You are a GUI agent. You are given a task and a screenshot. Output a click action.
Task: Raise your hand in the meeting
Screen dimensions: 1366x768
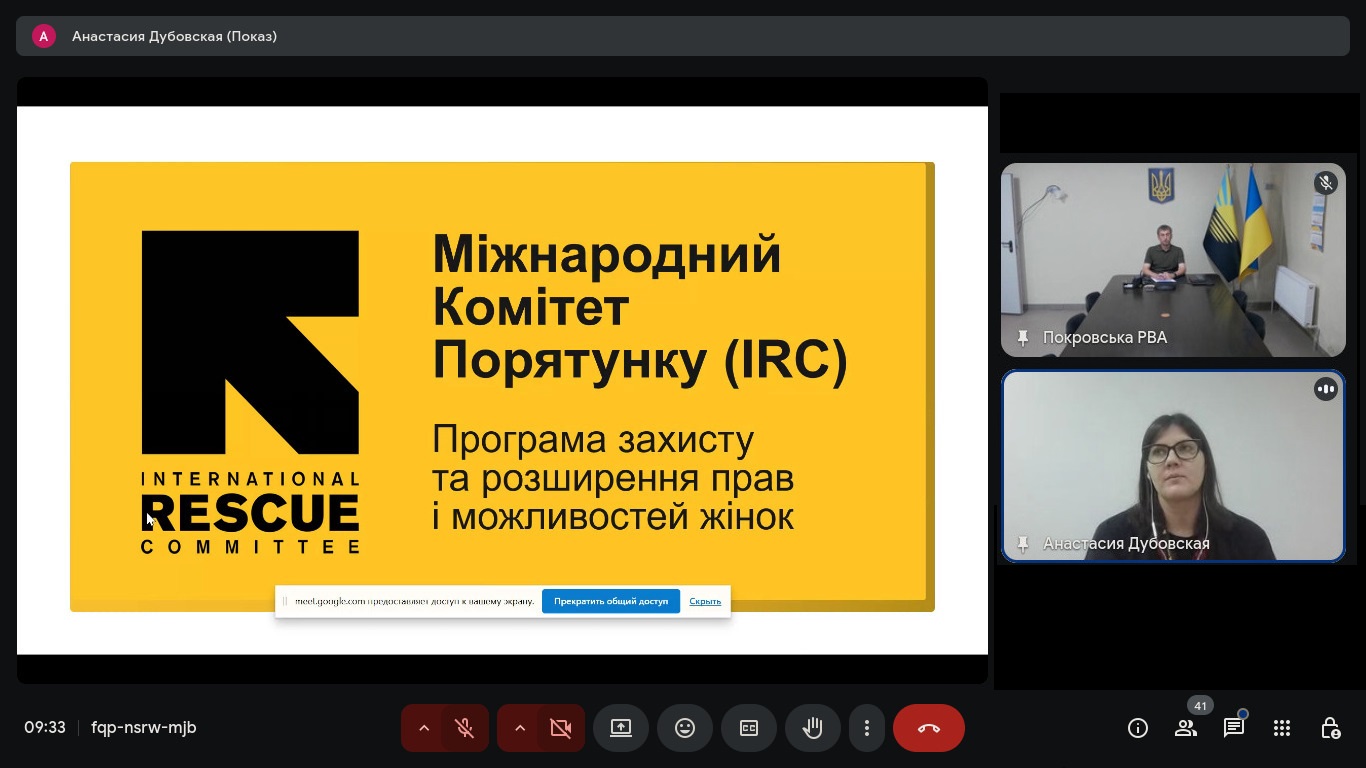pyautogui.click(x=812, y=728)
